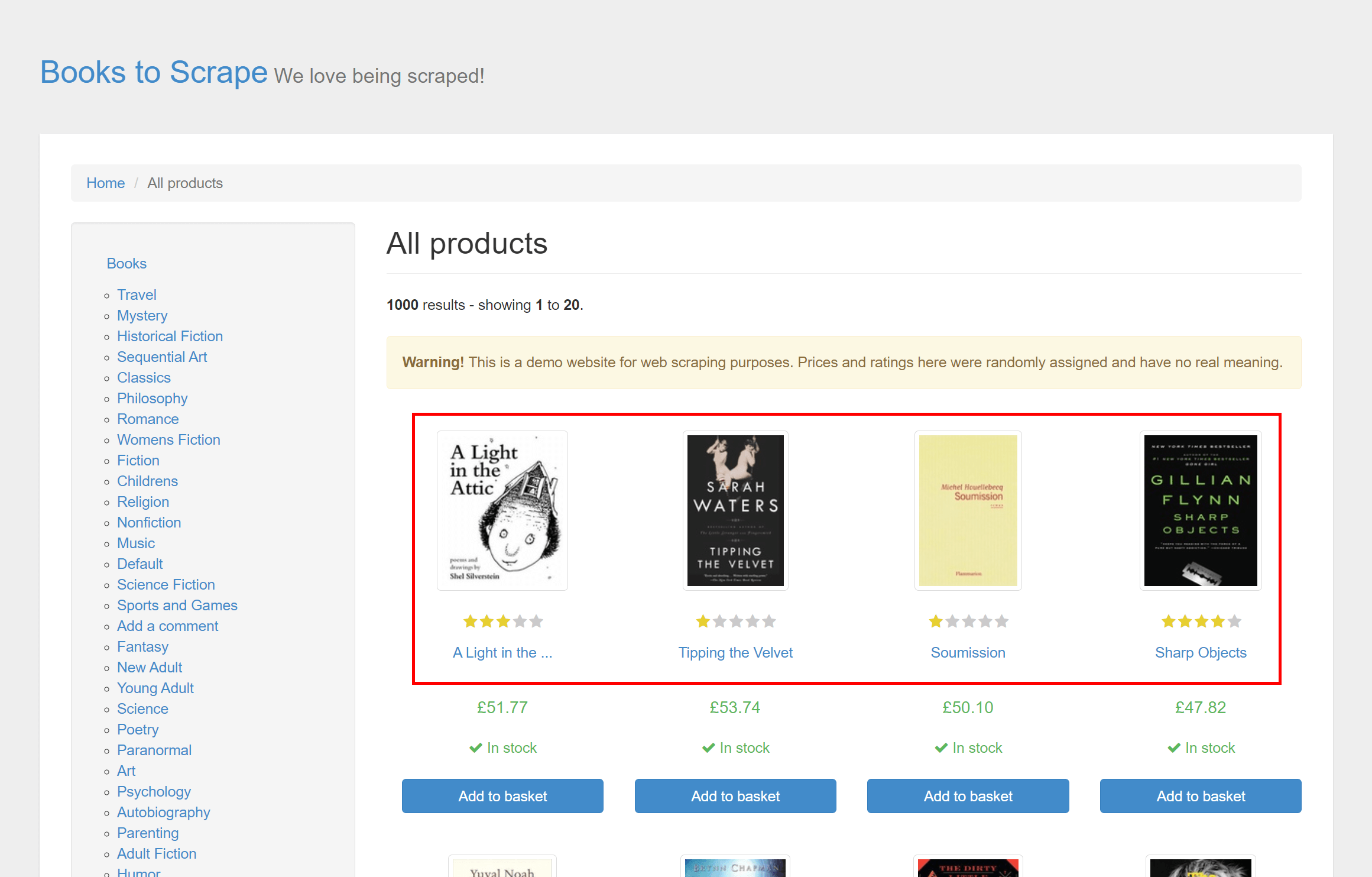Viewport: 1372px width, 877px height.
Task: Open the Home breadcrumb link
Action: pyautogui.click(x=105, y=183)
